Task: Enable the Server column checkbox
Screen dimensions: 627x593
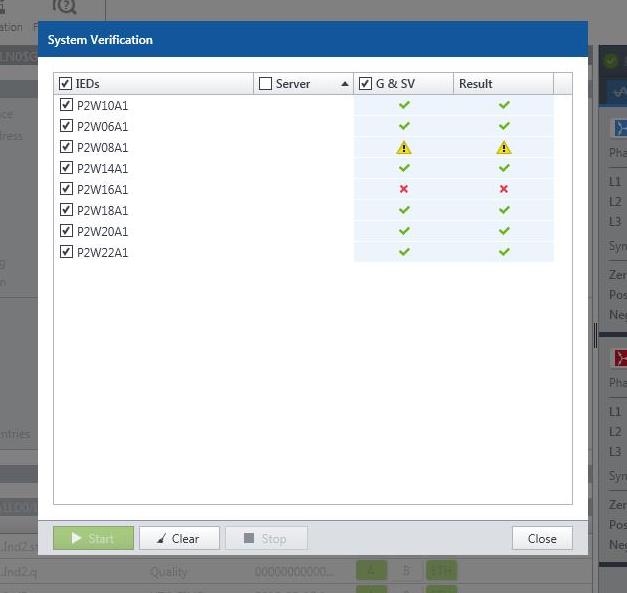Action: pos(265,84)
